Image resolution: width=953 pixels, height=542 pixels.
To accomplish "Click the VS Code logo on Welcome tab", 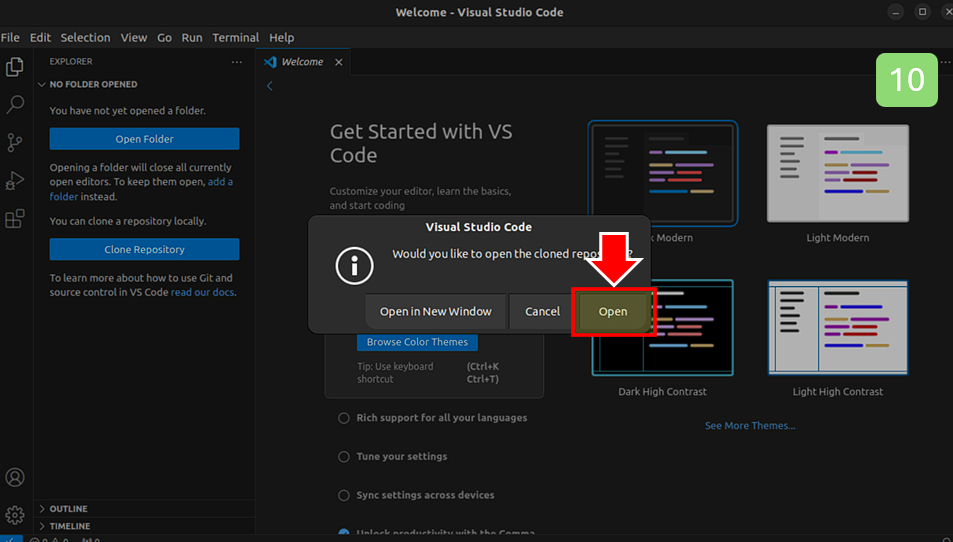I will click(270, 62).
